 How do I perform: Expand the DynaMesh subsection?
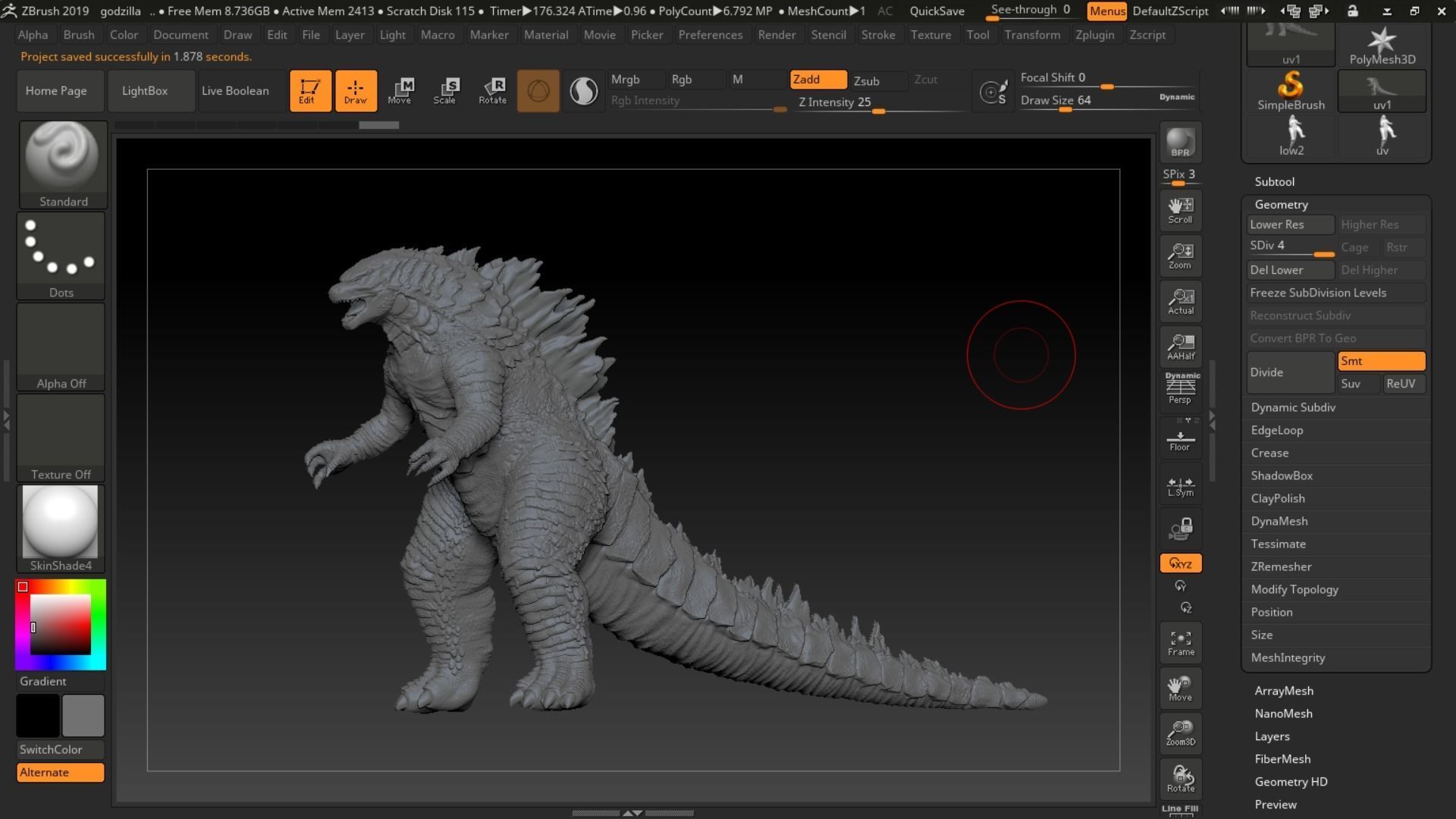(x=1279, y=521)
